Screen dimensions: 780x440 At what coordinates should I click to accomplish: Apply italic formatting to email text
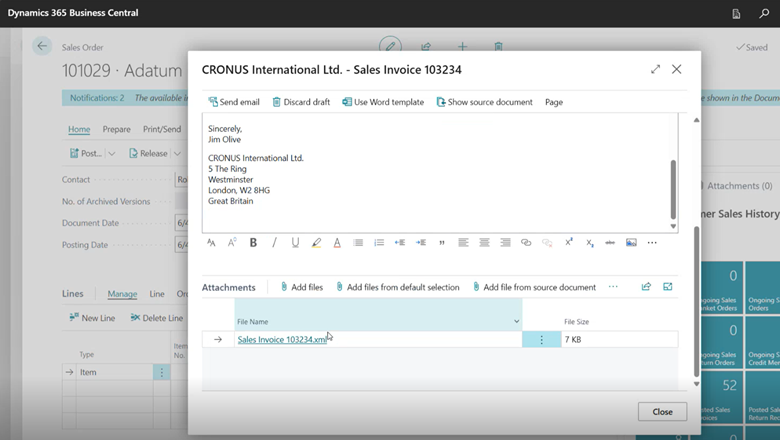[x=274, y=243]
